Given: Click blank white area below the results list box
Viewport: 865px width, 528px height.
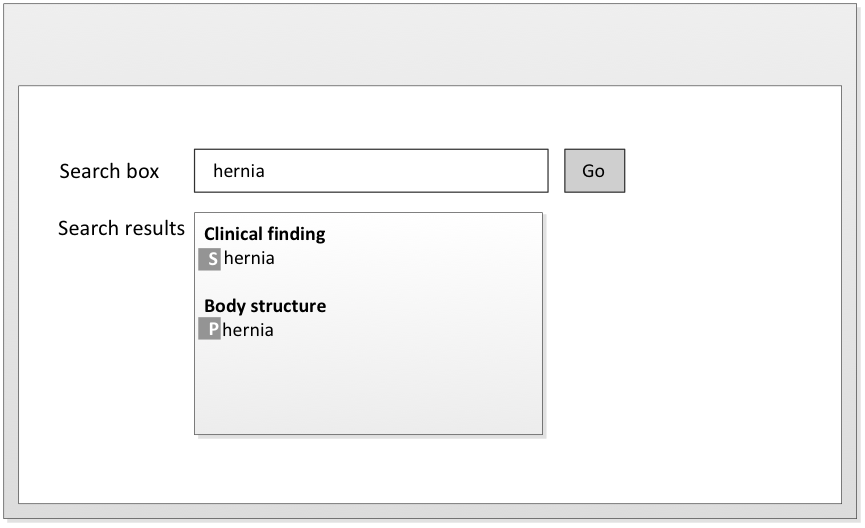Looking at the screenshot, I should pyautogui.click(x=368, y=468).
